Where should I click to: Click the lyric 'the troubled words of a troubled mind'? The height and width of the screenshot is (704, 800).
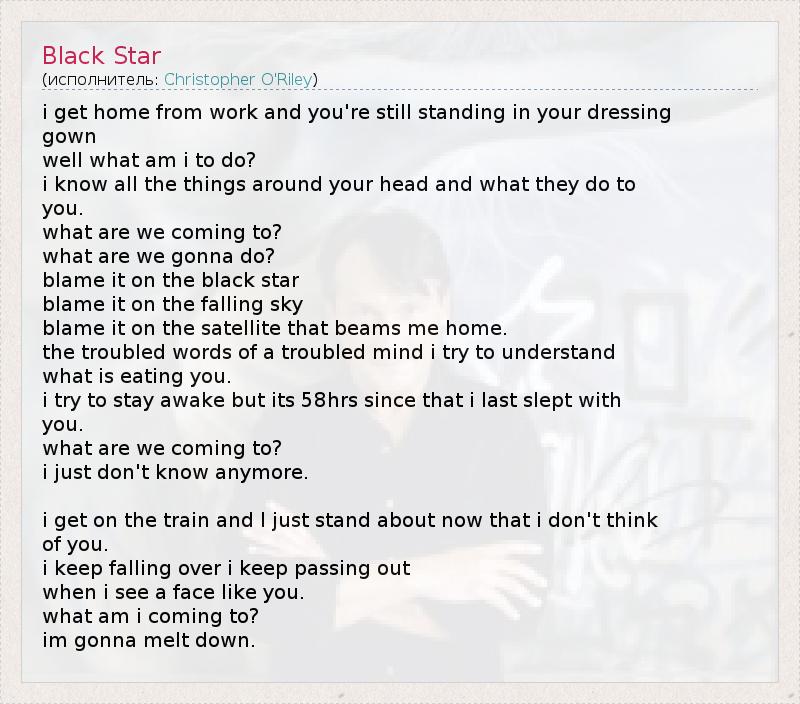click(x=329, y=352)
